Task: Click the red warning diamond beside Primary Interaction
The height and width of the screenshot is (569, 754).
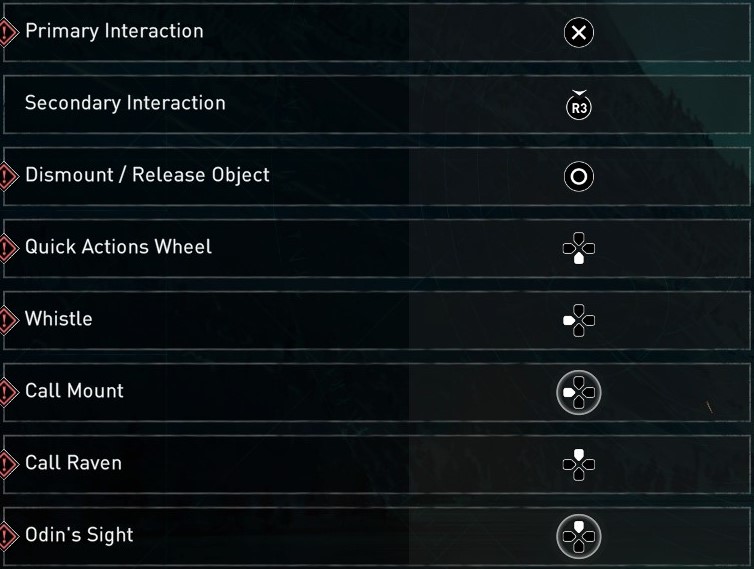Action: click(x=8, y=33)
